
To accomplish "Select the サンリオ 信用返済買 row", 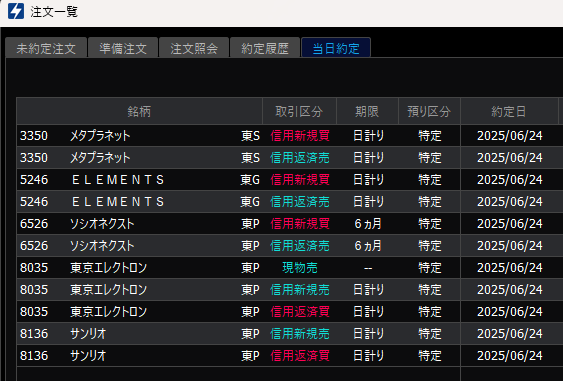I will pos(290,356).
